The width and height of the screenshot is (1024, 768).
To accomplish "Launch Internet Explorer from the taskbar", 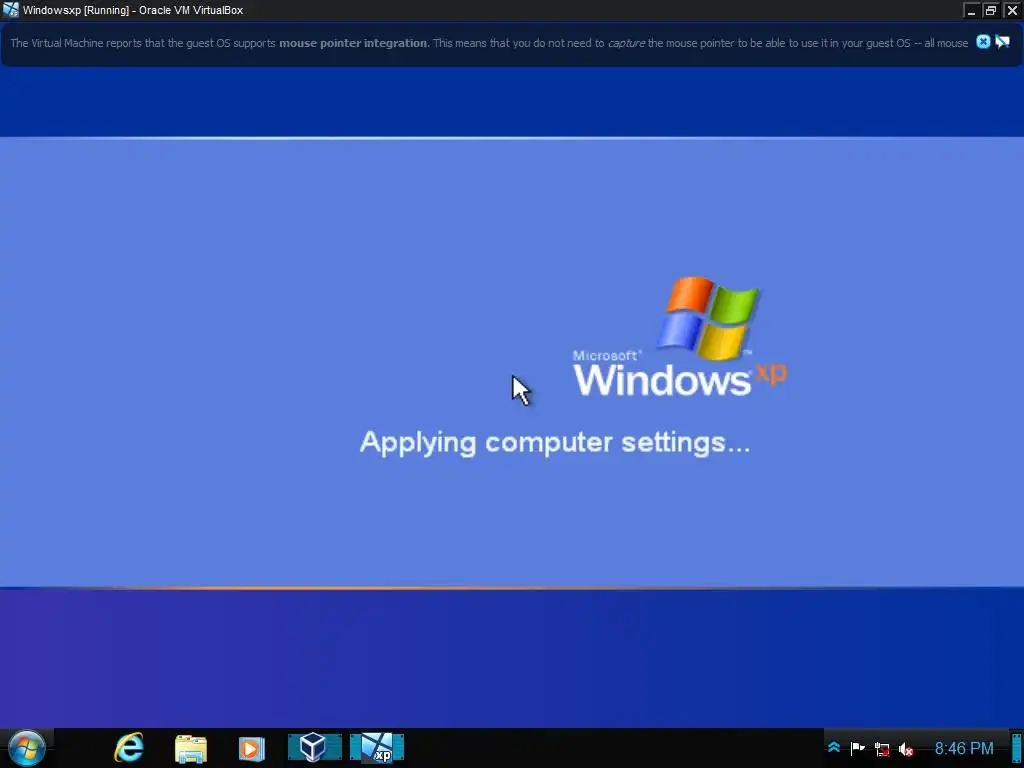I will 129,748.
